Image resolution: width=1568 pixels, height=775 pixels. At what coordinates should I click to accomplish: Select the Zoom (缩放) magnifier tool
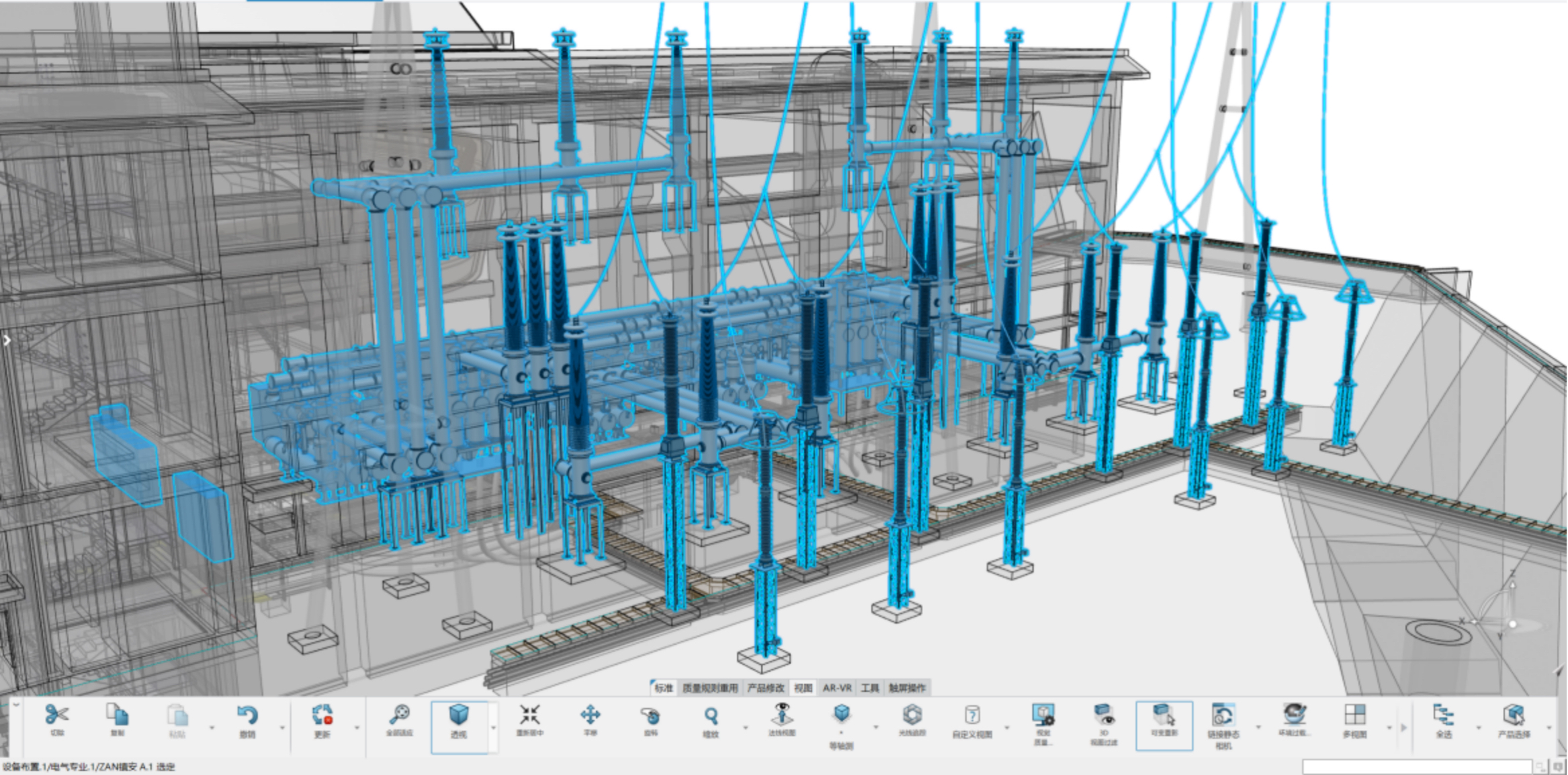click(711, 716)
